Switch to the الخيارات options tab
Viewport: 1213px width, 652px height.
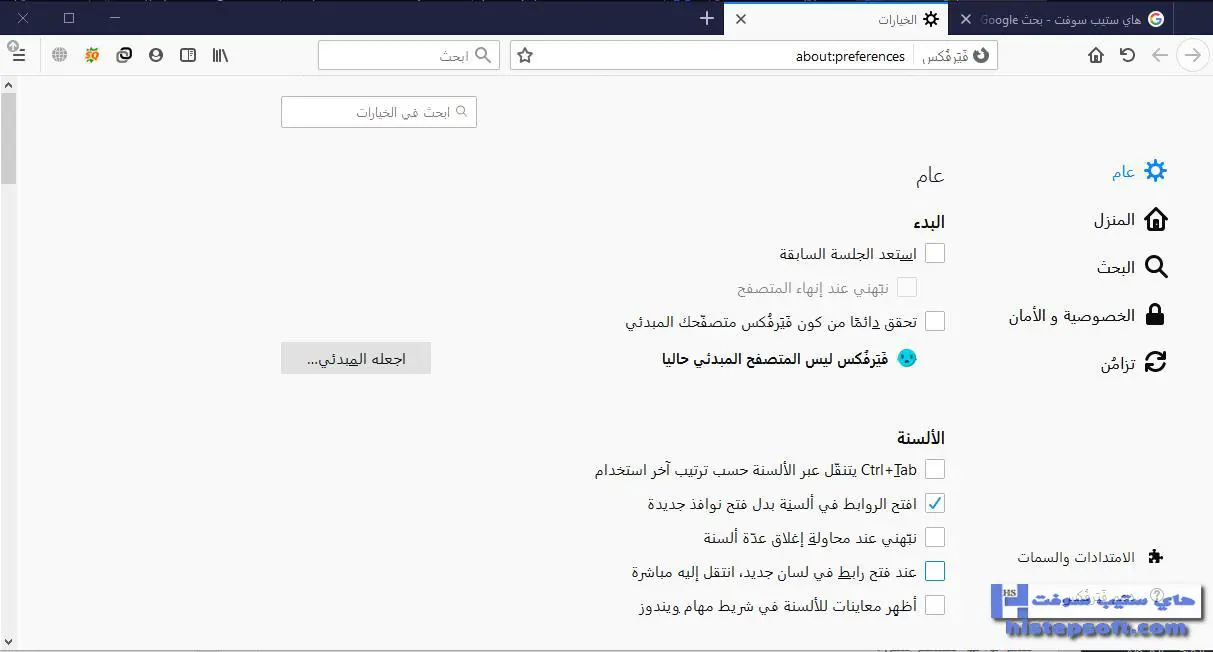(835, 19)
